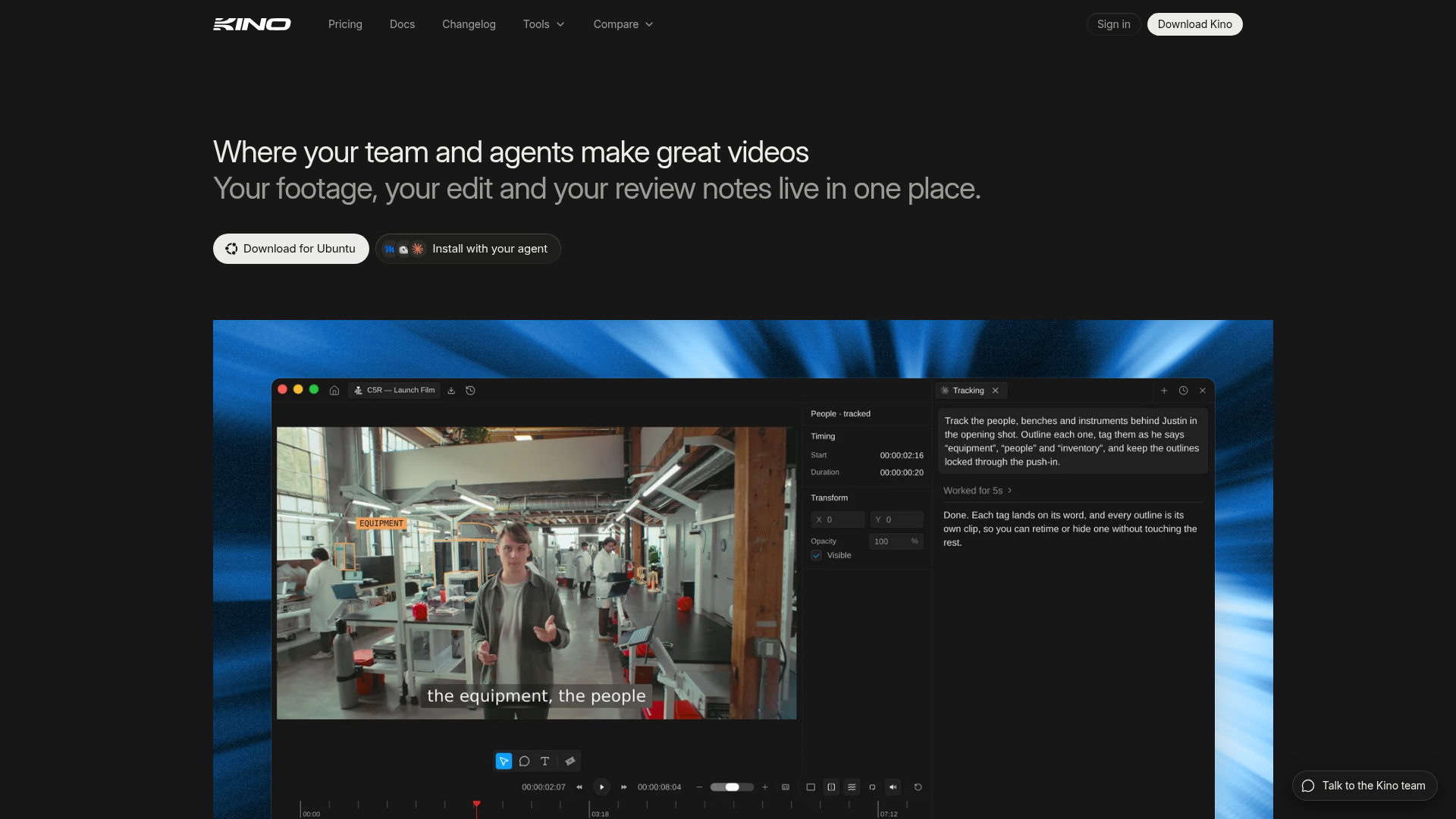Open the Compare dropdown menu
This screenshot has height=819, width=1456.
point(623,24)
